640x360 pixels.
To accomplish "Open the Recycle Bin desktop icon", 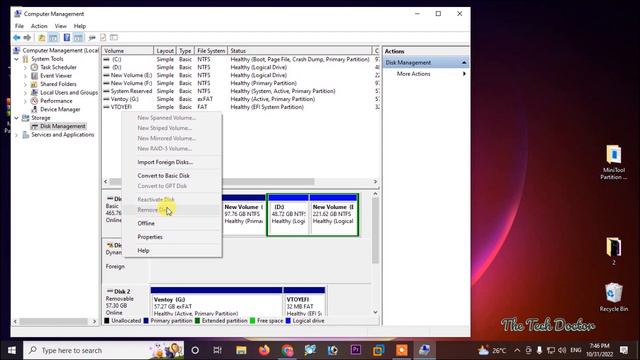I will tap(613, 297).
